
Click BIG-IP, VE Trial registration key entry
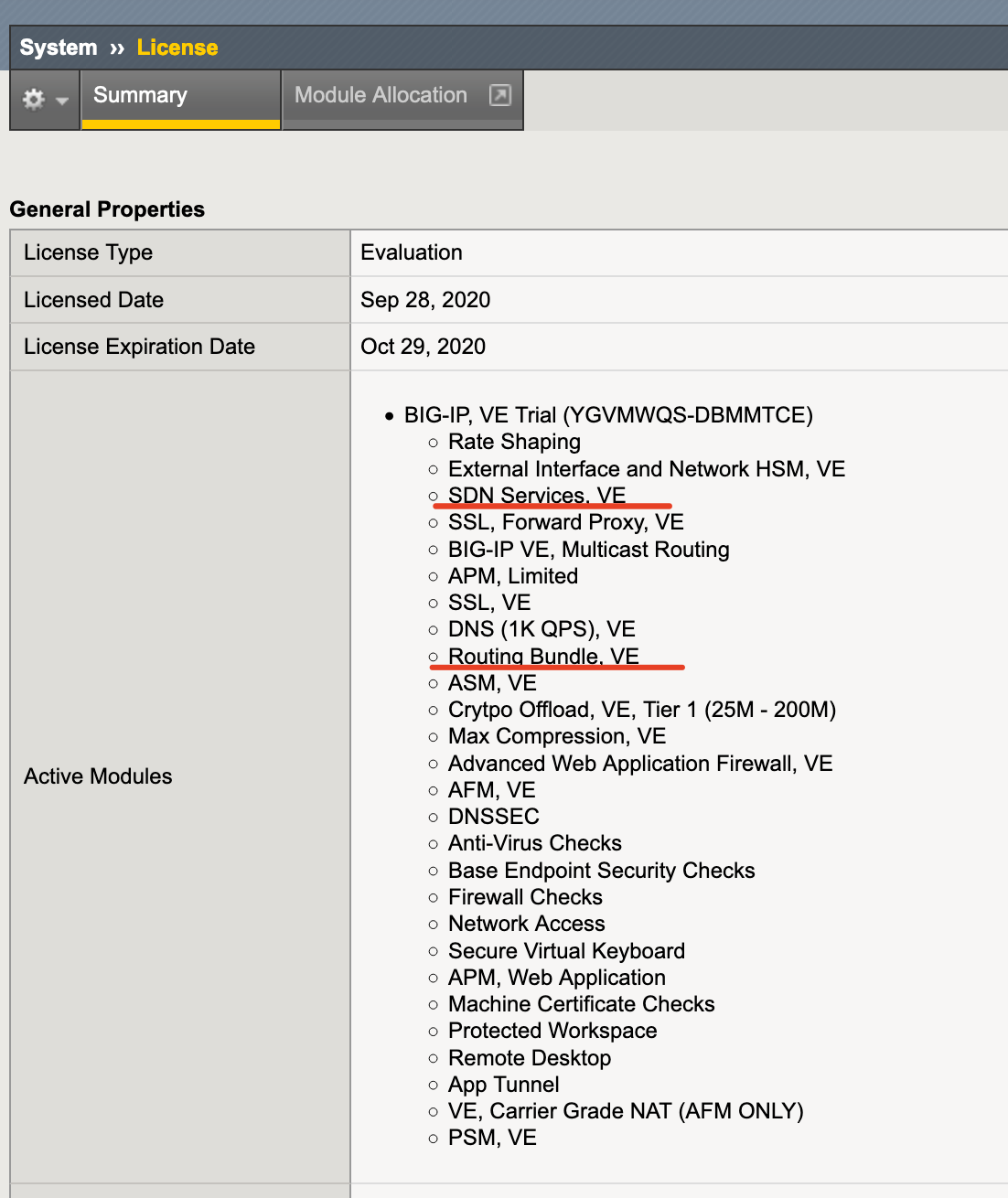pos(608,415)
